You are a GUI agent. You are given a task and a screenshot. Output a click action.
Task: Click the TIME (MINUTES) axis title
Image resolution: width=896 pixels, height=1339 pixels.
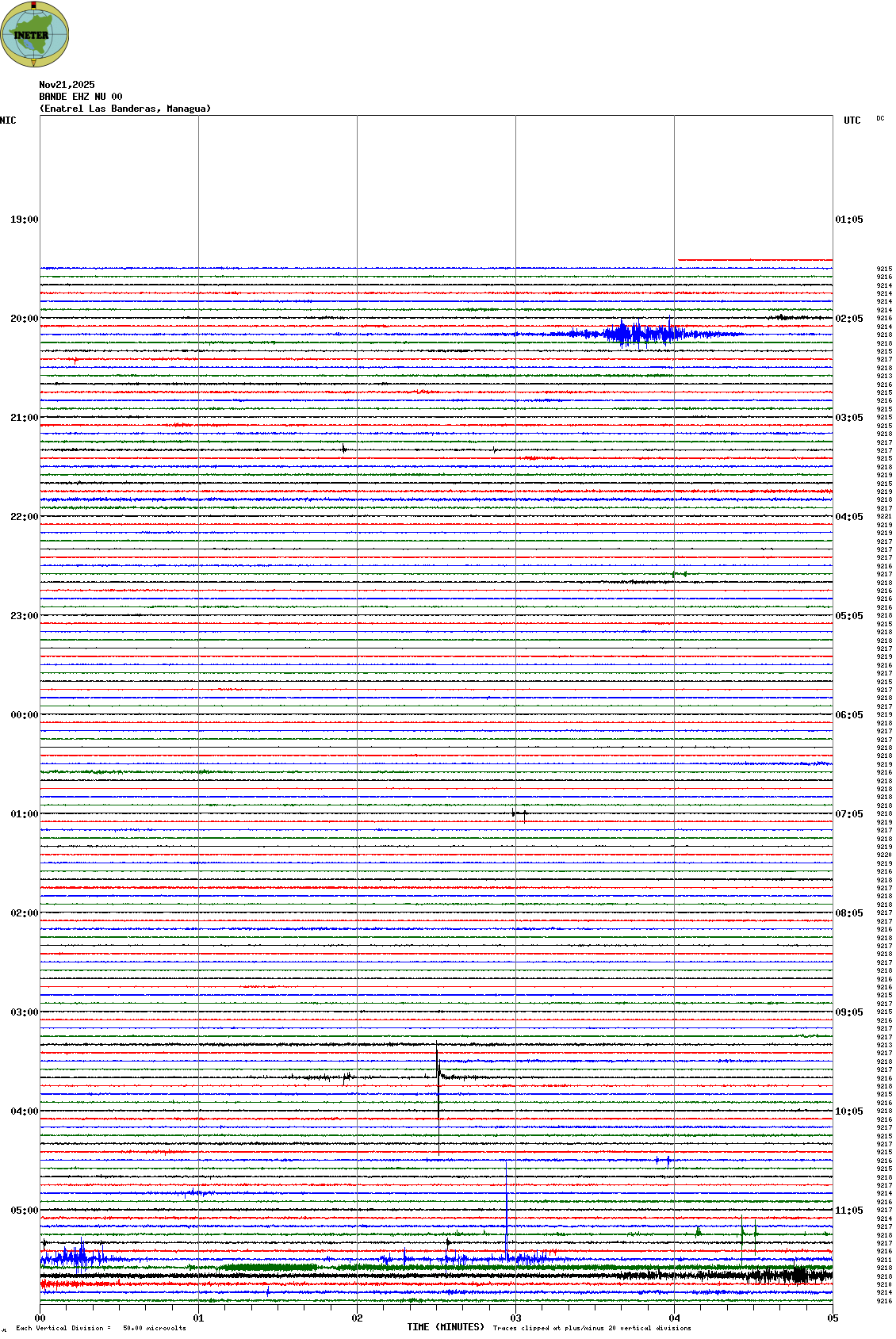(x=446, y=1327)
